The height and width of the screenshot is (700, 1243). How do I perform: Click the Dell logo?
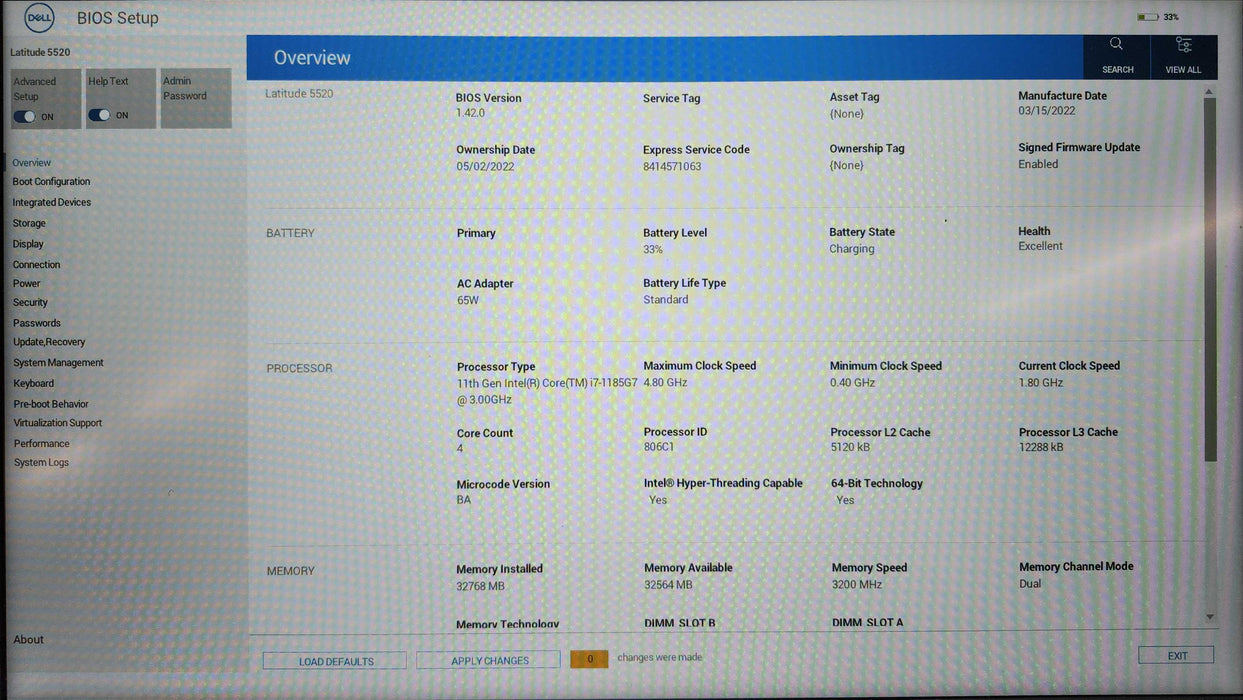point(39,17)
